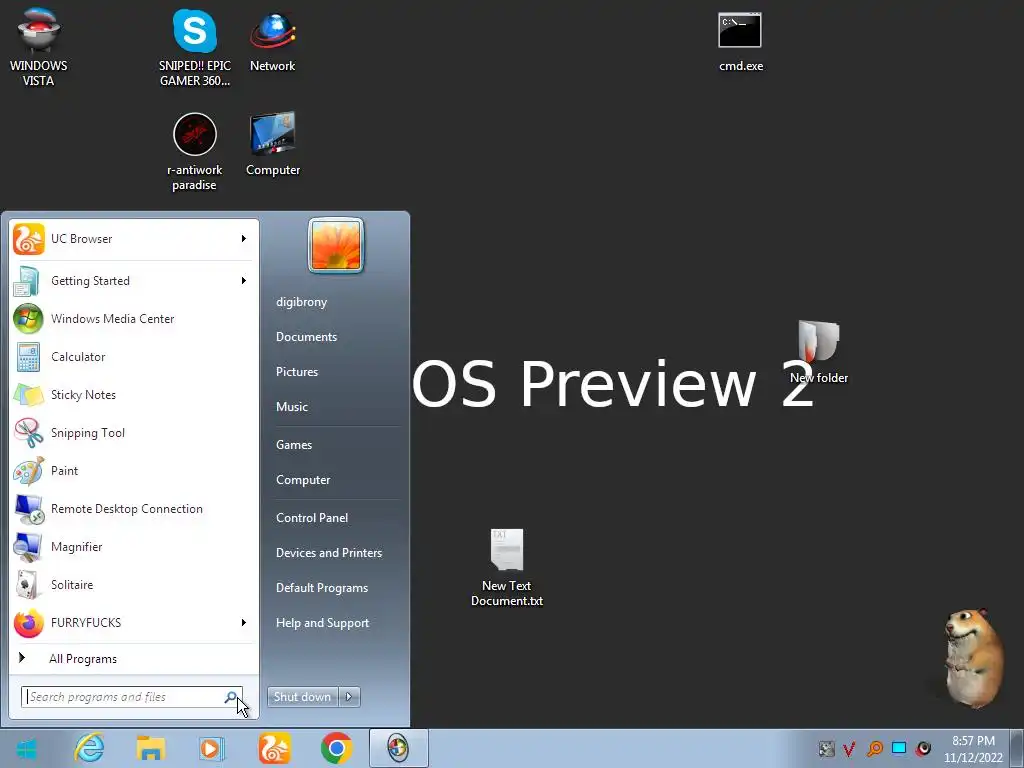Viewport: 1024px width, 768px height.
Task: Expand All Programs list
Action: click(133, 659)
